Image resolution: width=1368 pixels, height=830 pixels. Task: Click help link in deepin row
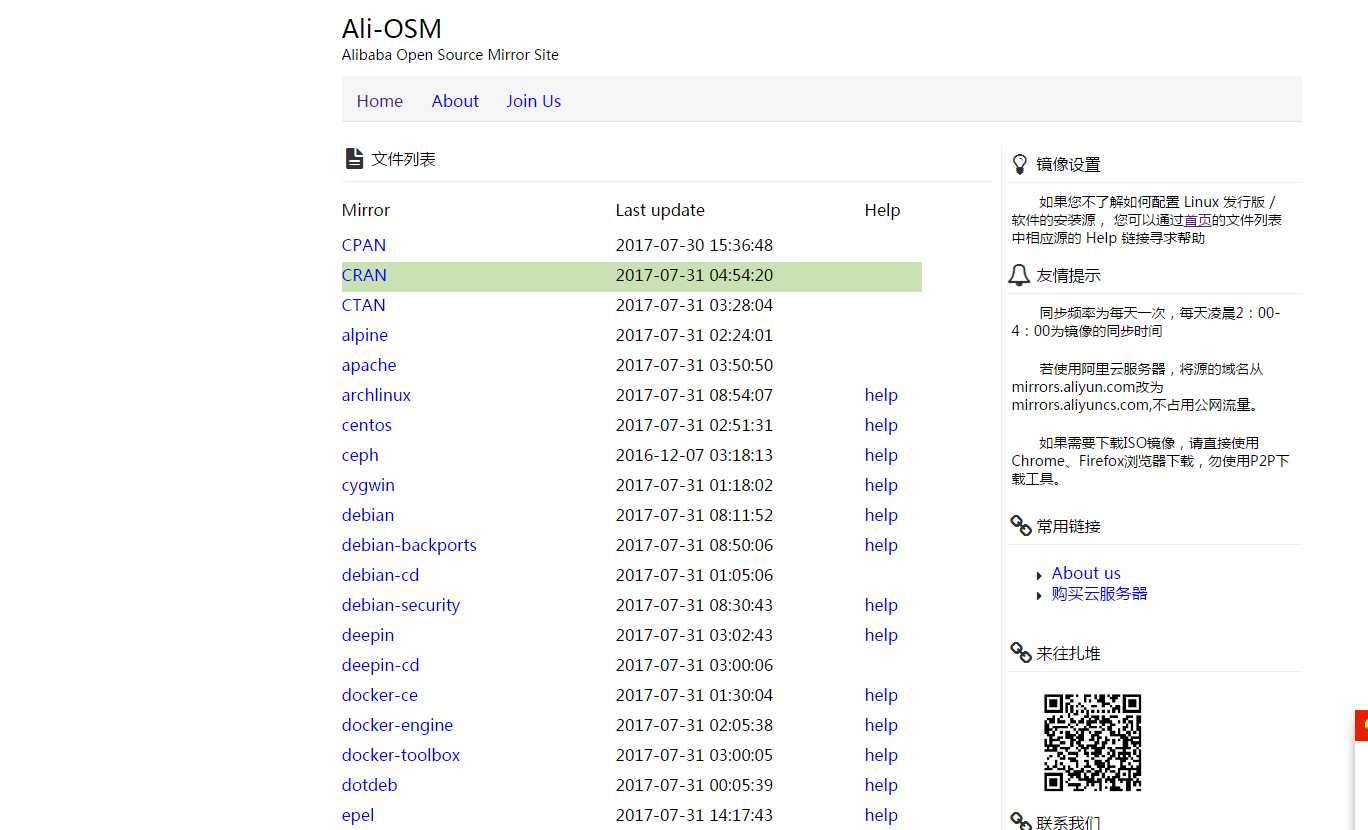(881, 635)
